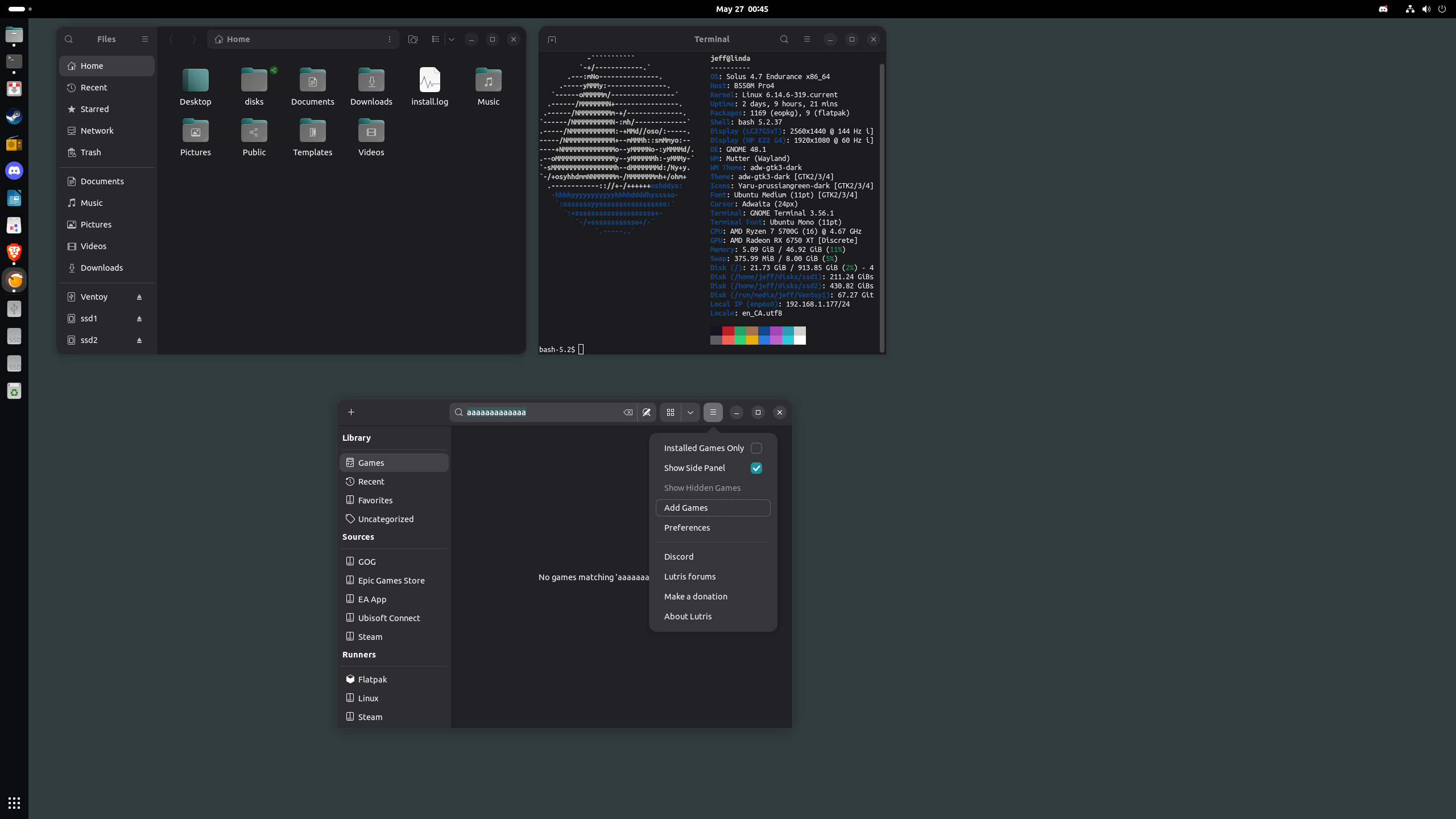The width and height of the screenshot is (1456, 819).
Task: Open Trash in Files sidebar
Action: click(x=107, y=152)
